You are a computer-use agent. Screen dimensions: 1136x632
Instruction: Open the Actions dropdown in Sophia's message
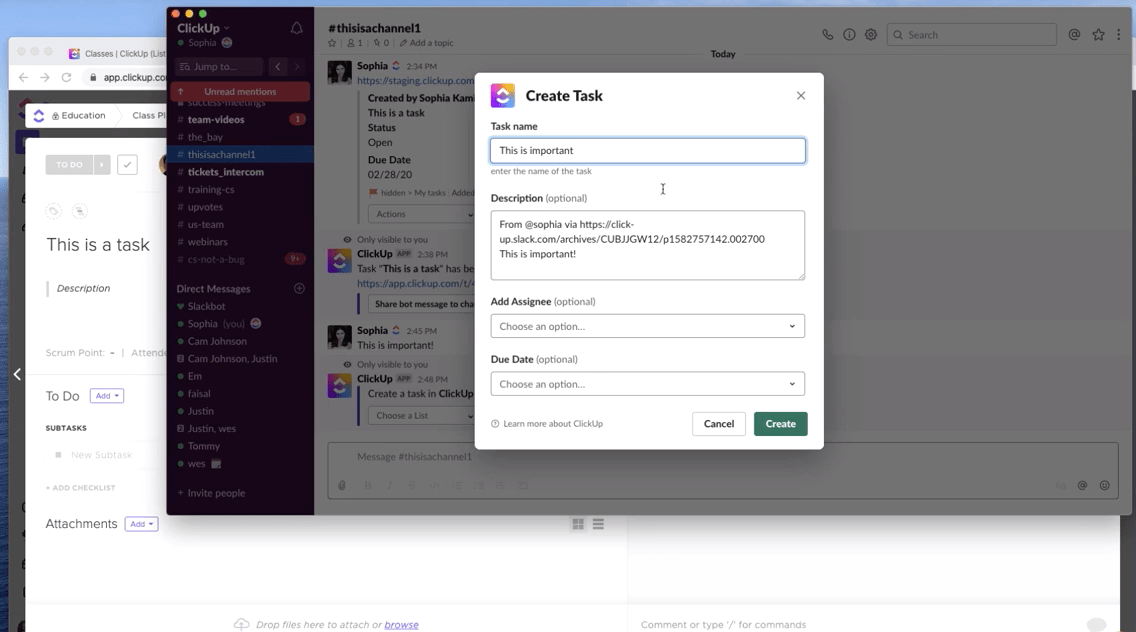pos(422,214)
